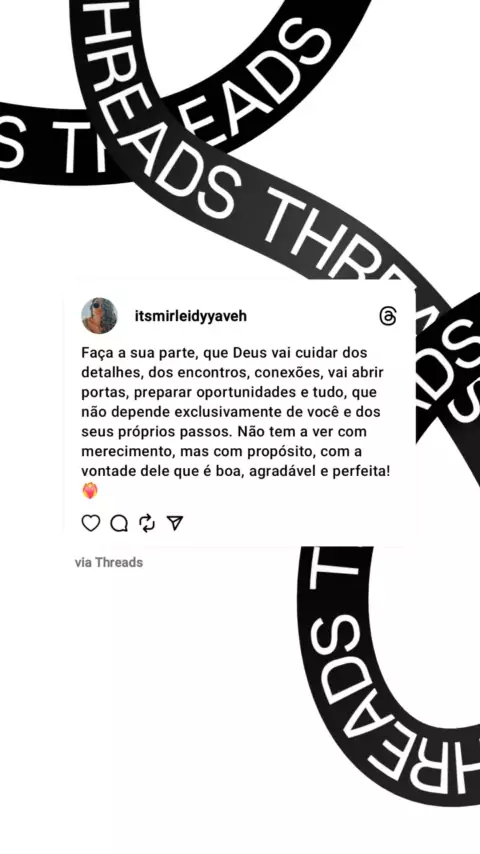Viewport: 480px width, 854px height.
Task: Open comments via the speech bubble icon
Action: 119,523
